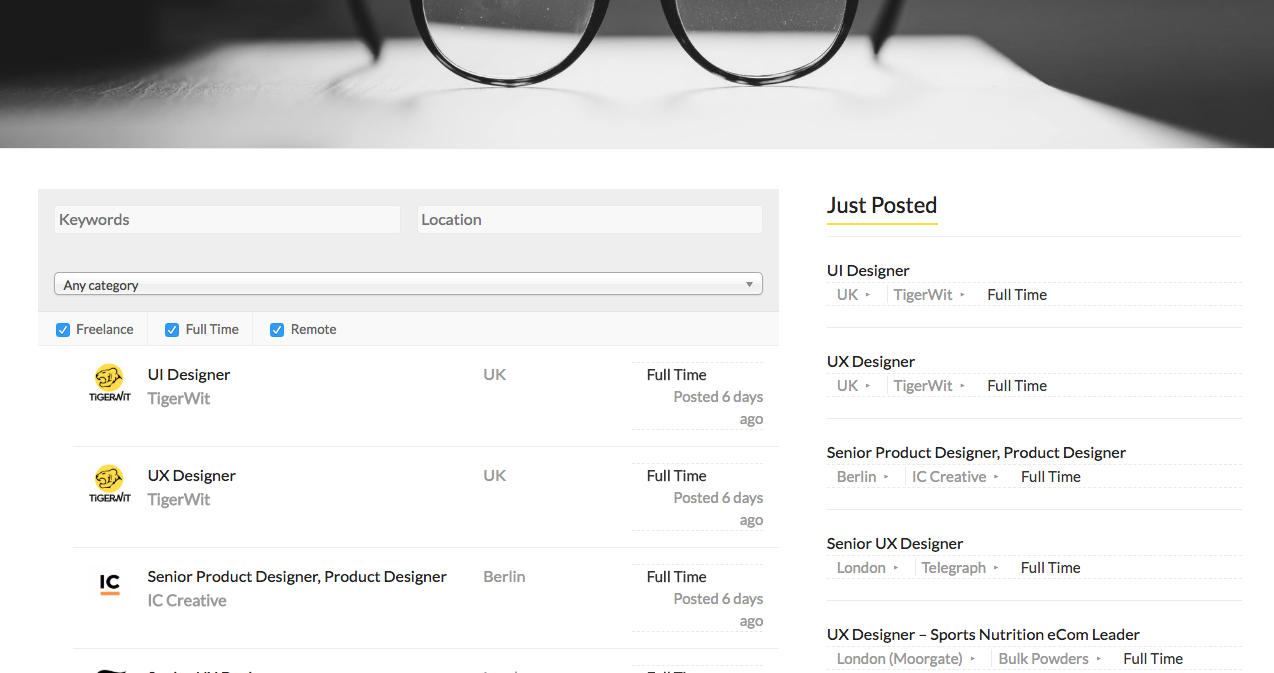
Task: Open UI Designer job in main list
Action: tap(189, 375)
